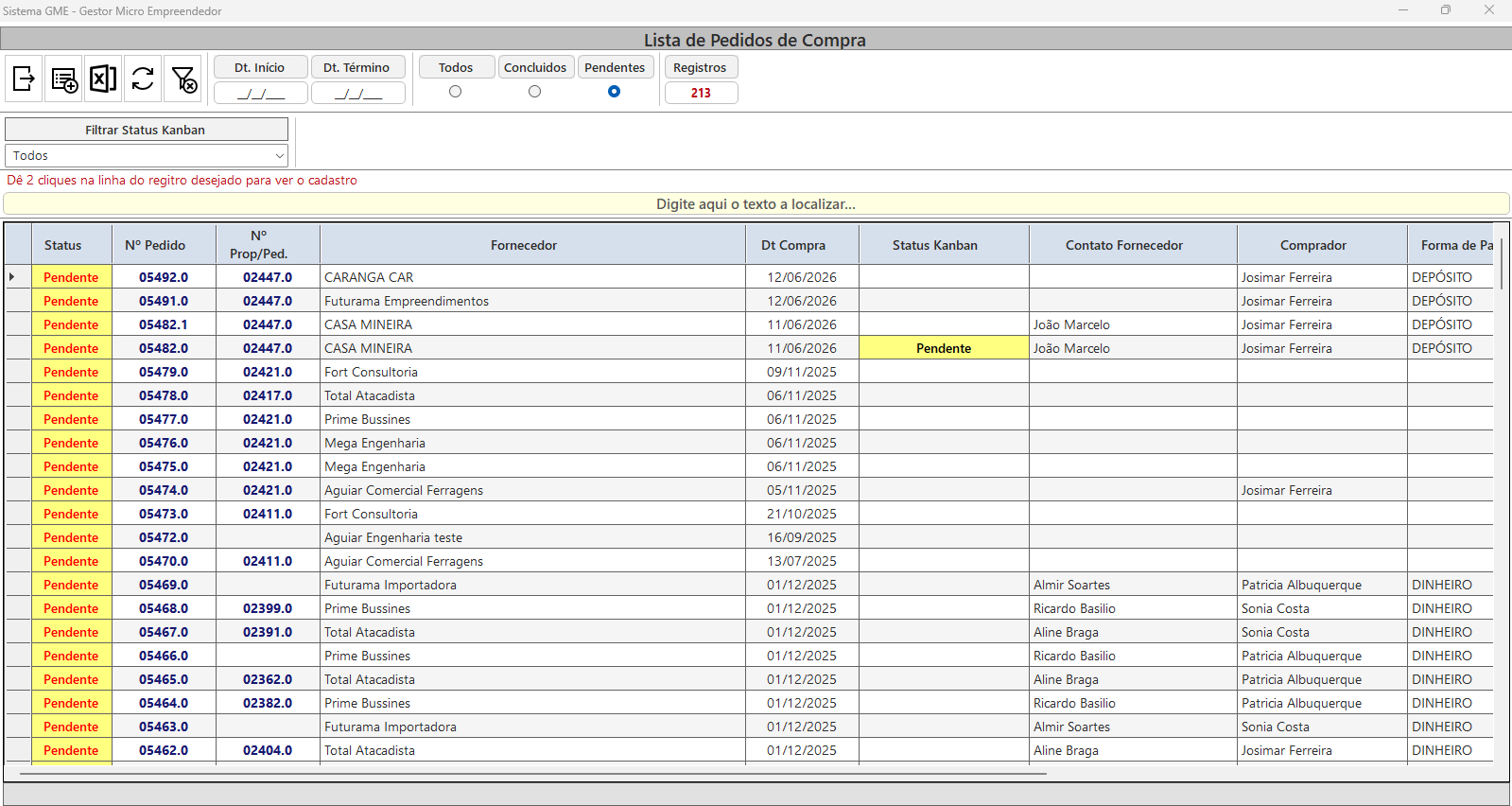Click date 13/07/2025

pos(802,561)
